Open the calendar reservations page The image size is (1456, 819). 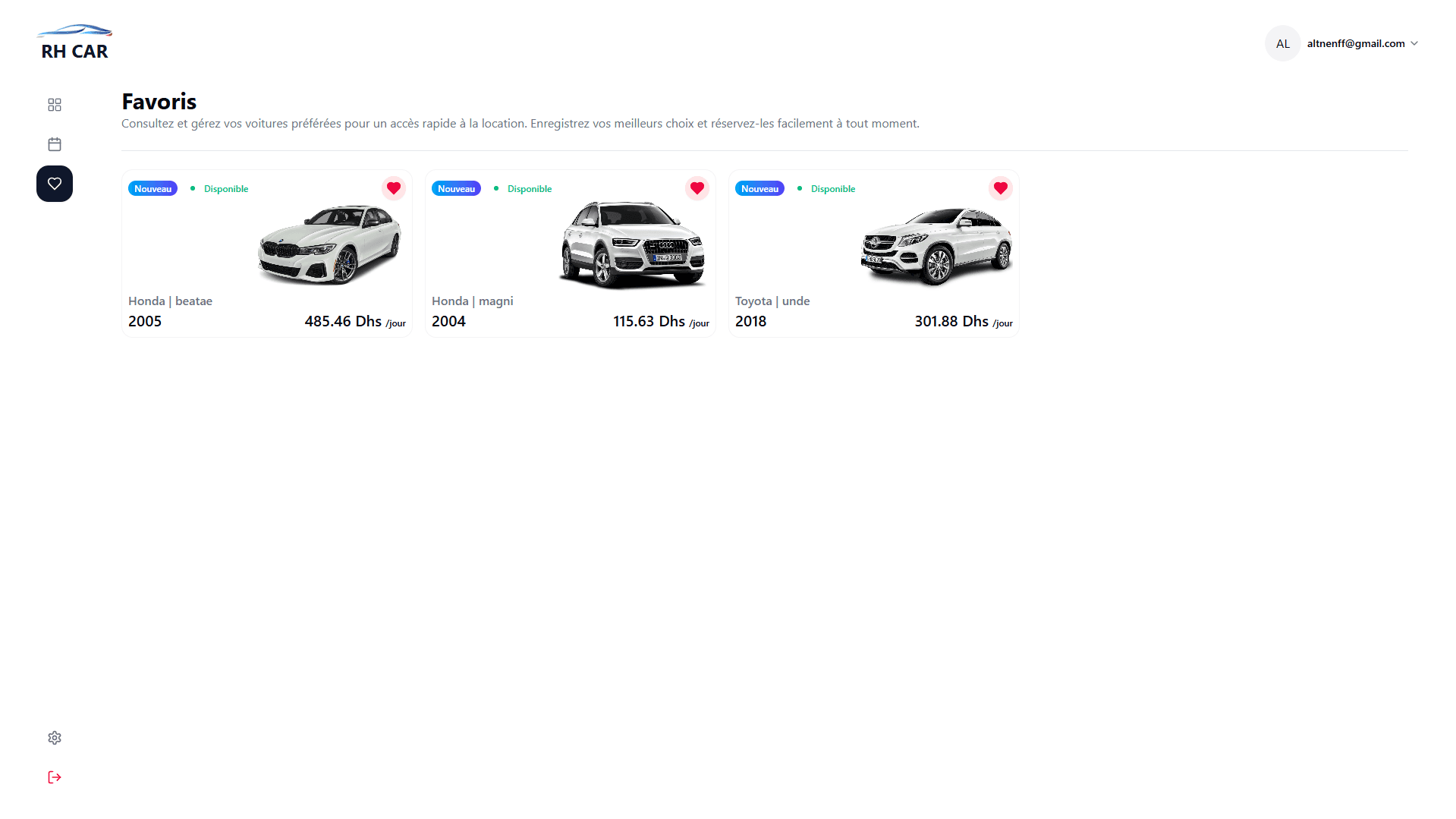pos(54,143)
